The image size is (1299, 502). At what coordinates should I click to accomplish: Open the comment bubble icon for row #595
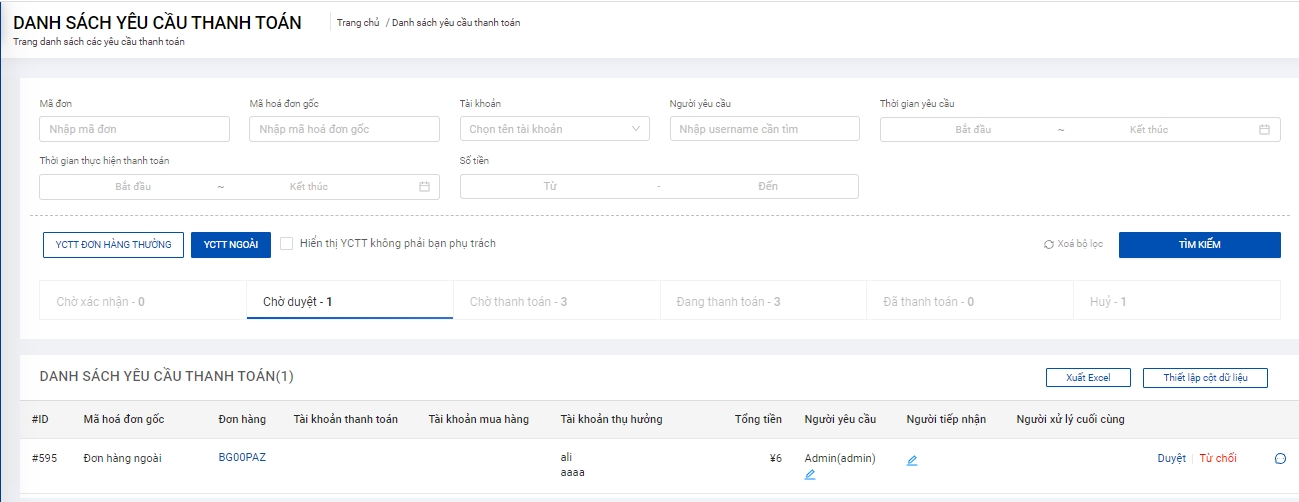tap(1280, 459)
